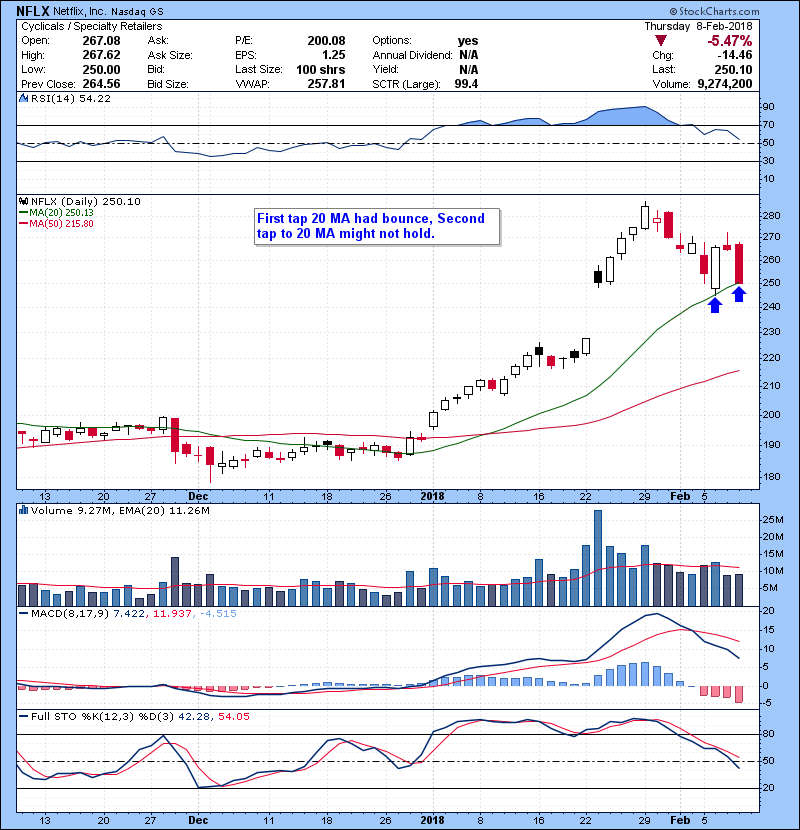Screen dimensions: 800x830
Task: Click the Prev Close value 264.56
Action: 101,84
